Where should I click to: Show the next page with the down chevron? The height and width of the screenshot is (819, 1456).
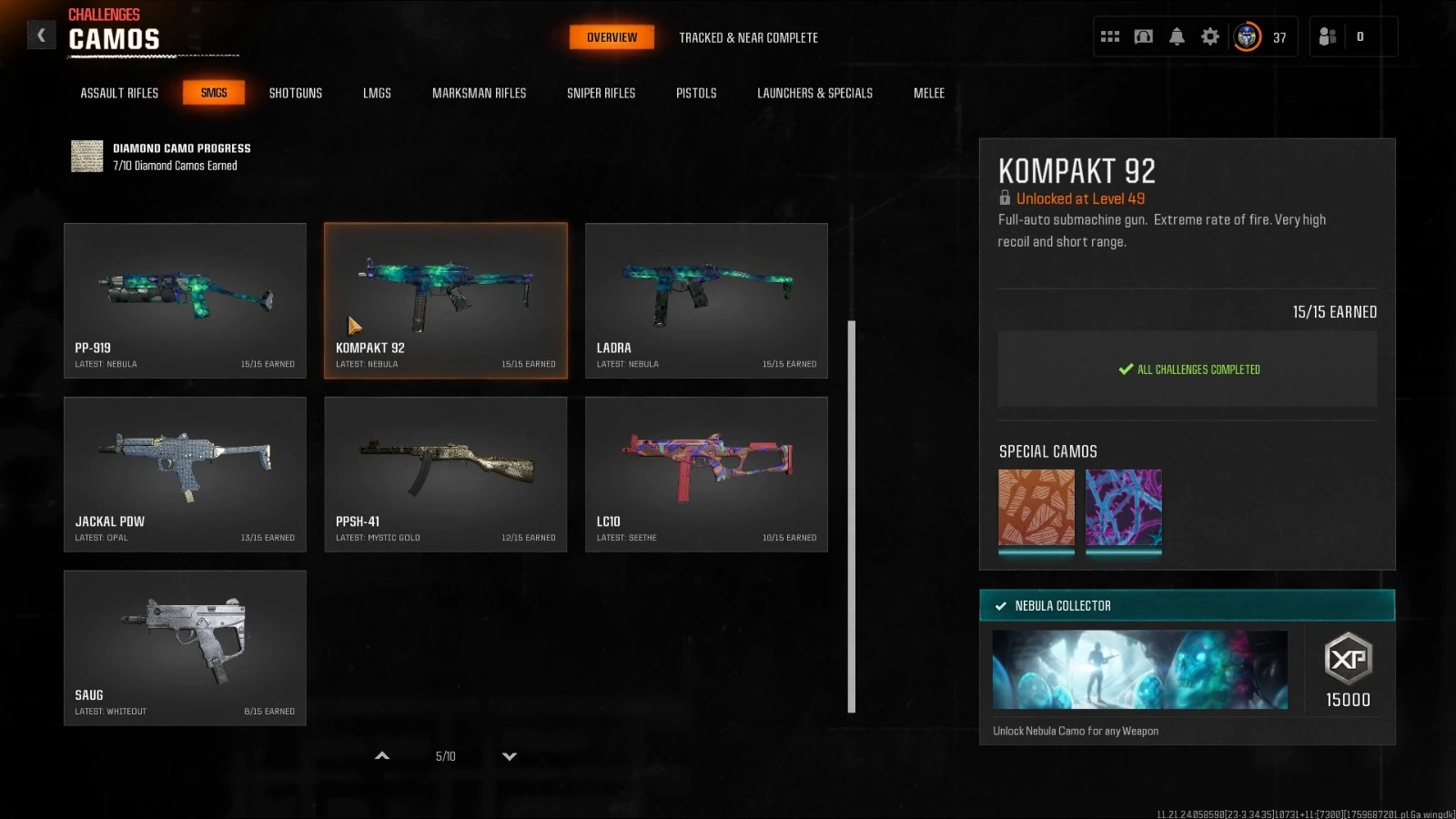(510, 756)
